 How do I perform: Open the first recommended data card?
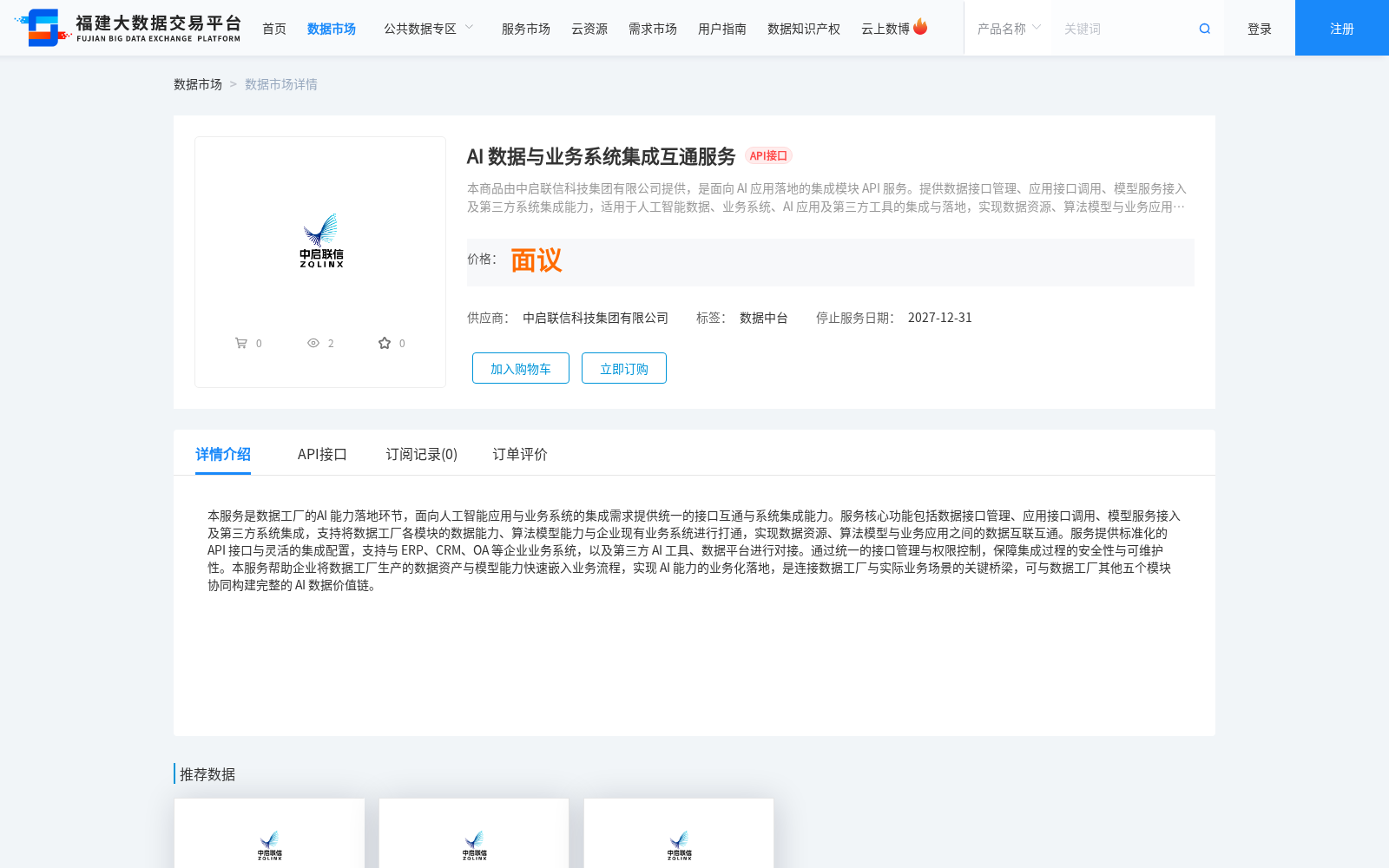point(269,833)
